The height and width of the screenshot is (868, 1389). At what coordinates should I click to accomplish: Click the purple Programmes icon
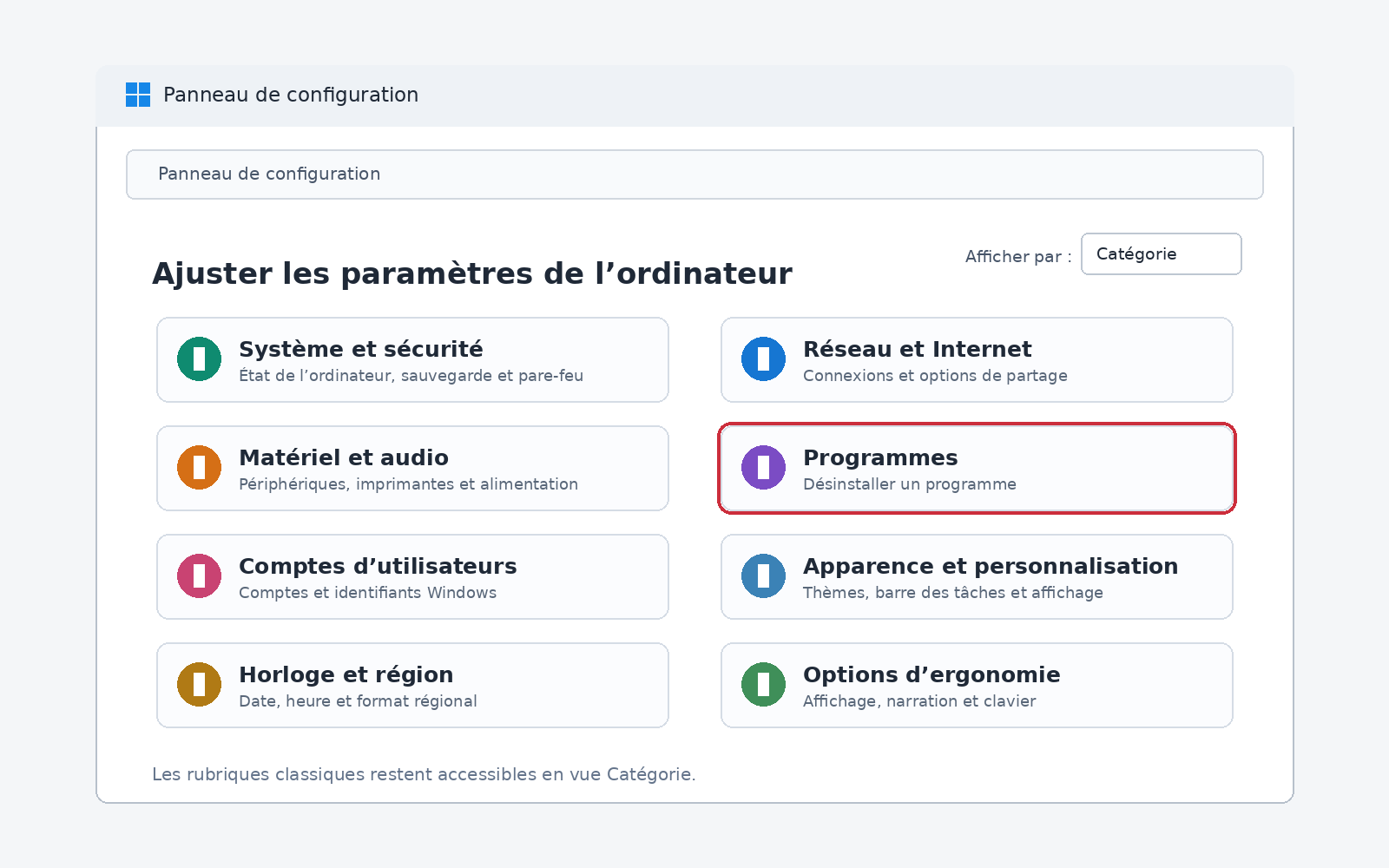(x=763, y=468)
